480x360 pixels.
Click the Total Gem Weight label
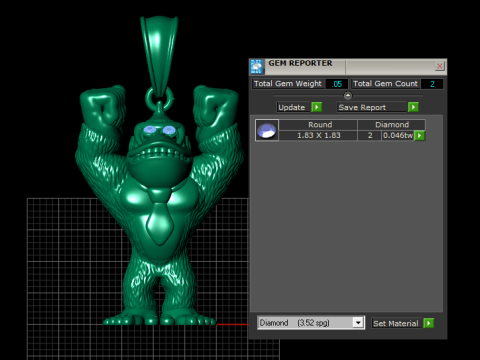288,84
